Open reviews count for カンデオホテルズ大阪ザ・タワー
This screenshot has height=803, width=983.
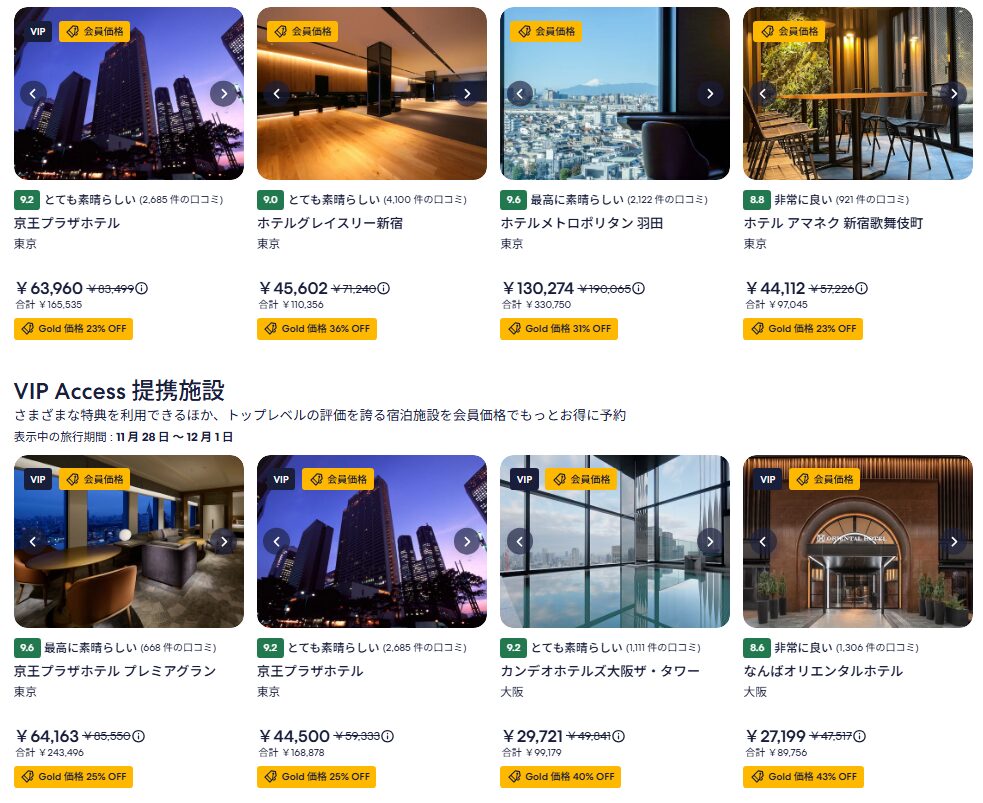tap(663, 648)
